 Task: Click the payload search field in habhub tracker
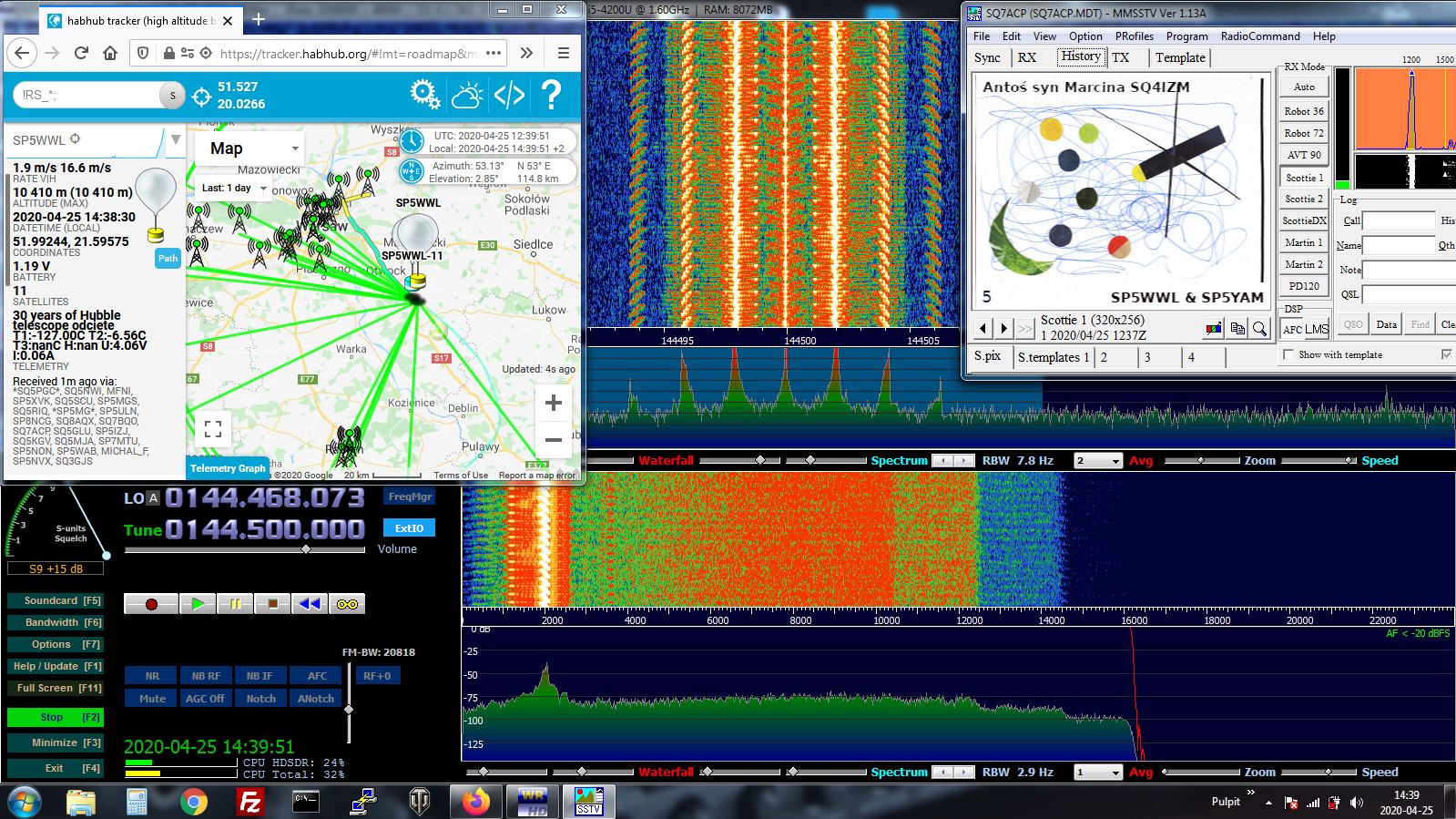point(88,95)
